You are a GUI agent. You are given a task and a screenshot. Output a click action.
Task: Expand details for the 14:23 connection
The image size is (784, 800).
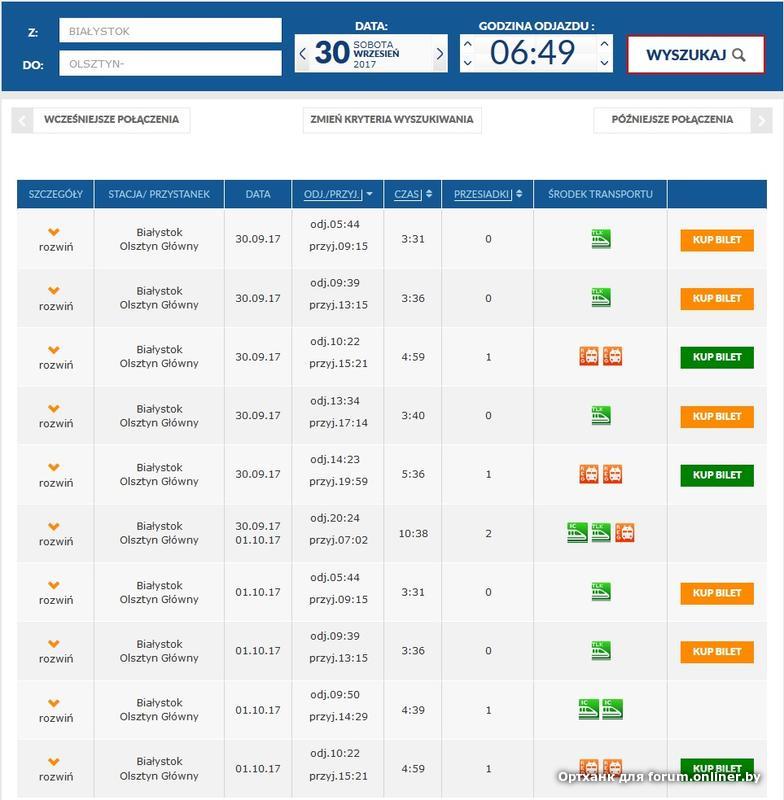pos(55,474)
